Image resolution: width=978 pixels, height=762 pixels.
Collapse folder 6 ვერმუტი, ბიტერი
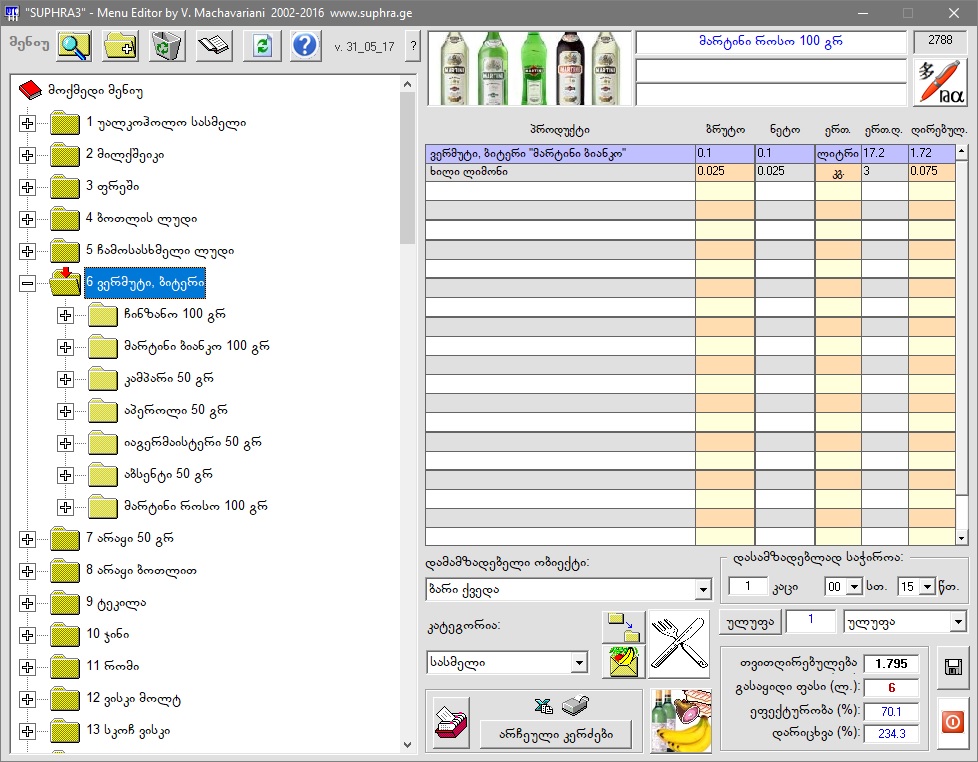point(27,284)
